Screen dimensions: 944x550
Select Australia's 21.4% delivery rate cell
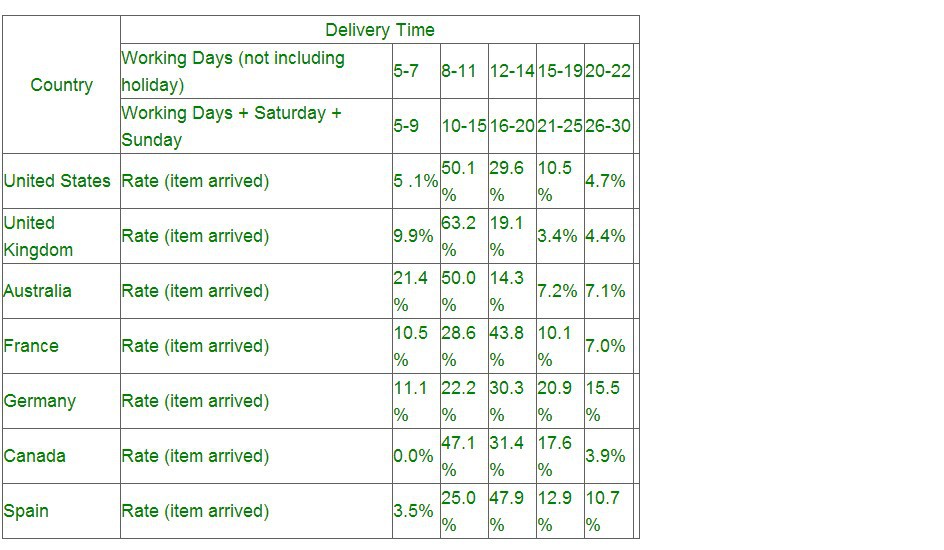(x=411, y=291)
